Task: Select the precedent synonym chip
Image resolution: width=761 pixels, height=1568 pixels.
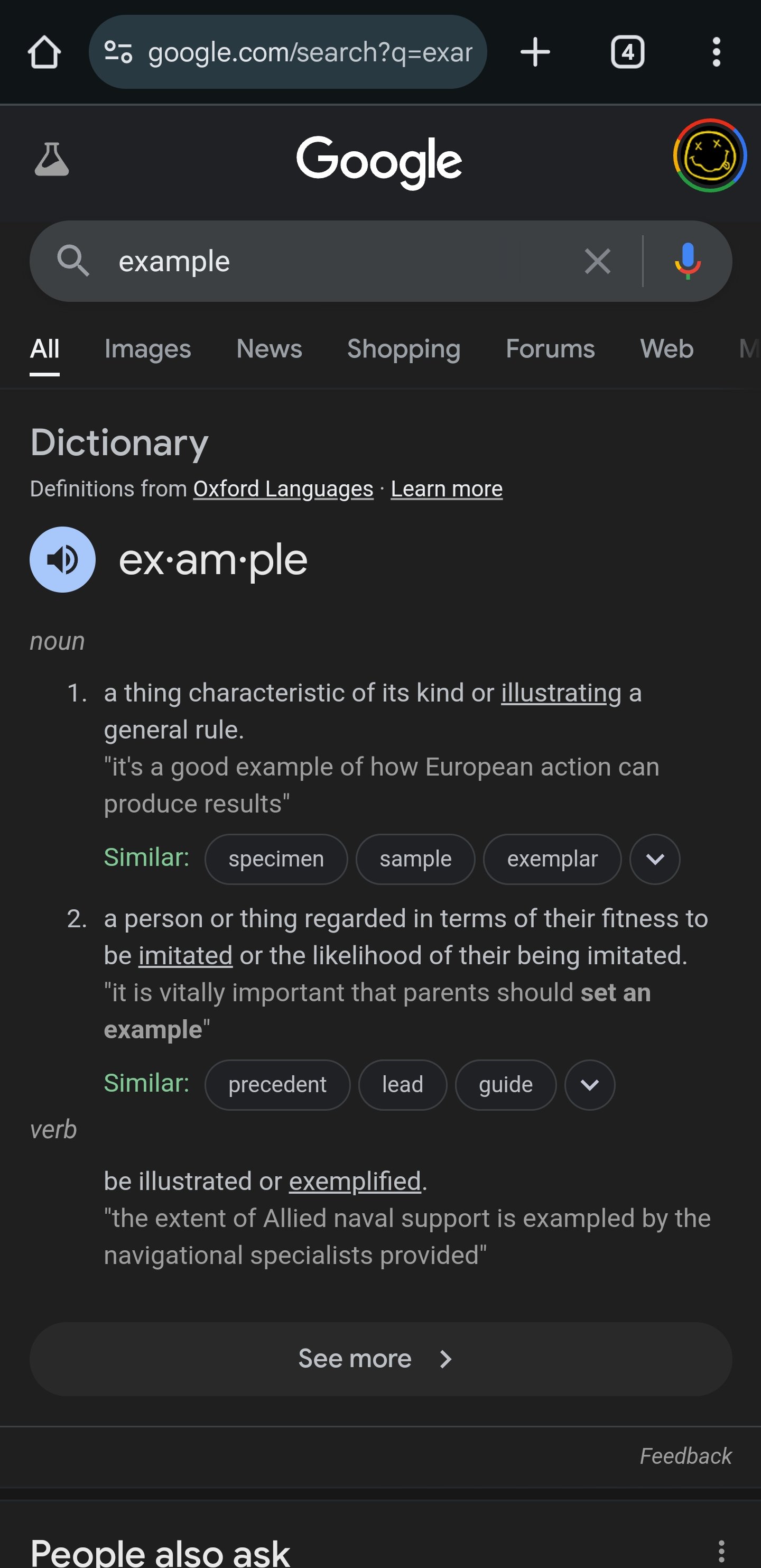Action: click(x=277, y=1085)
